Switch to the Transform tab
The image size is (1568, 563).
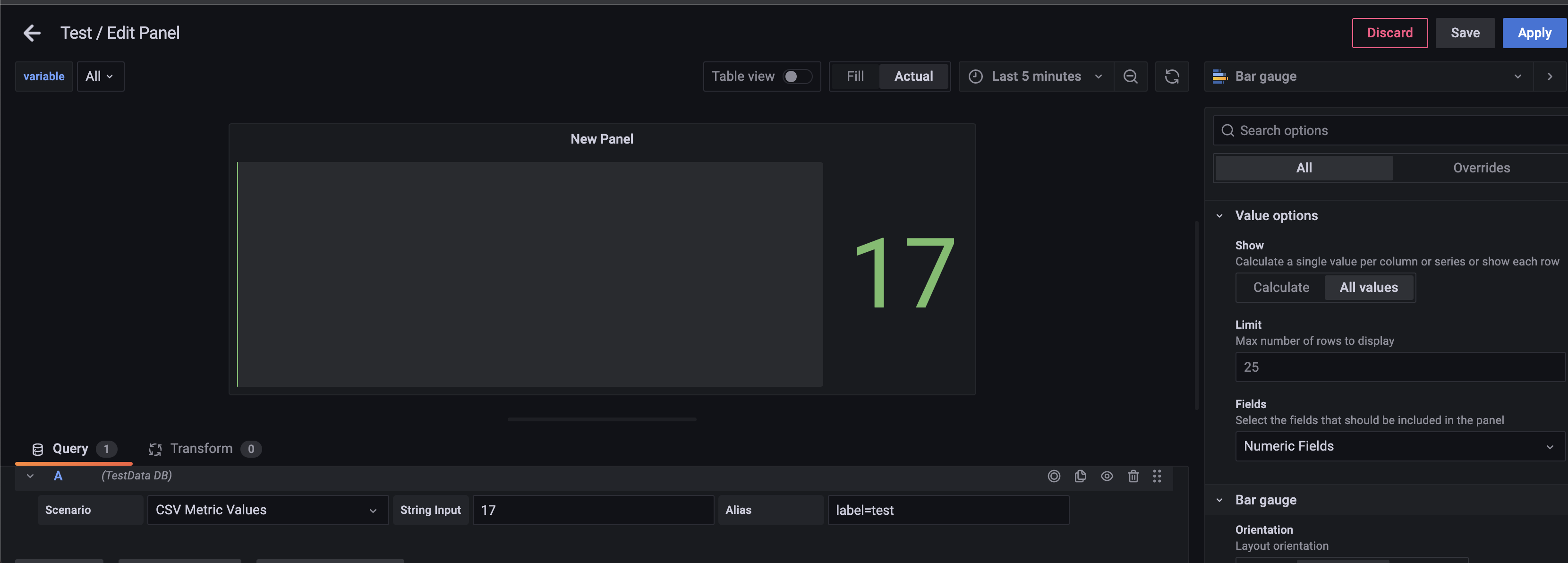[x=202, y=449]
